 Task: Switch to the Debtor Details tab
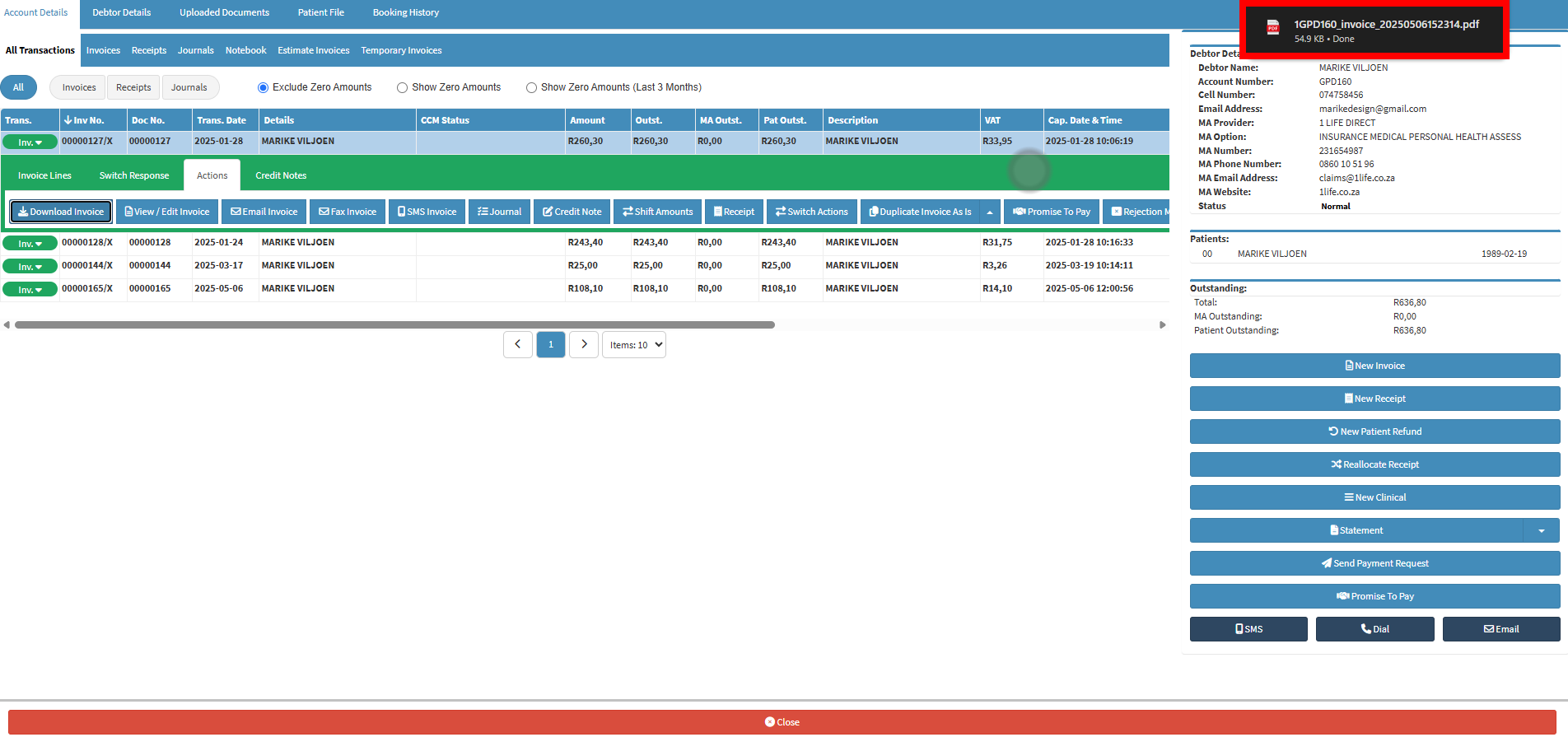pos(122,12)
